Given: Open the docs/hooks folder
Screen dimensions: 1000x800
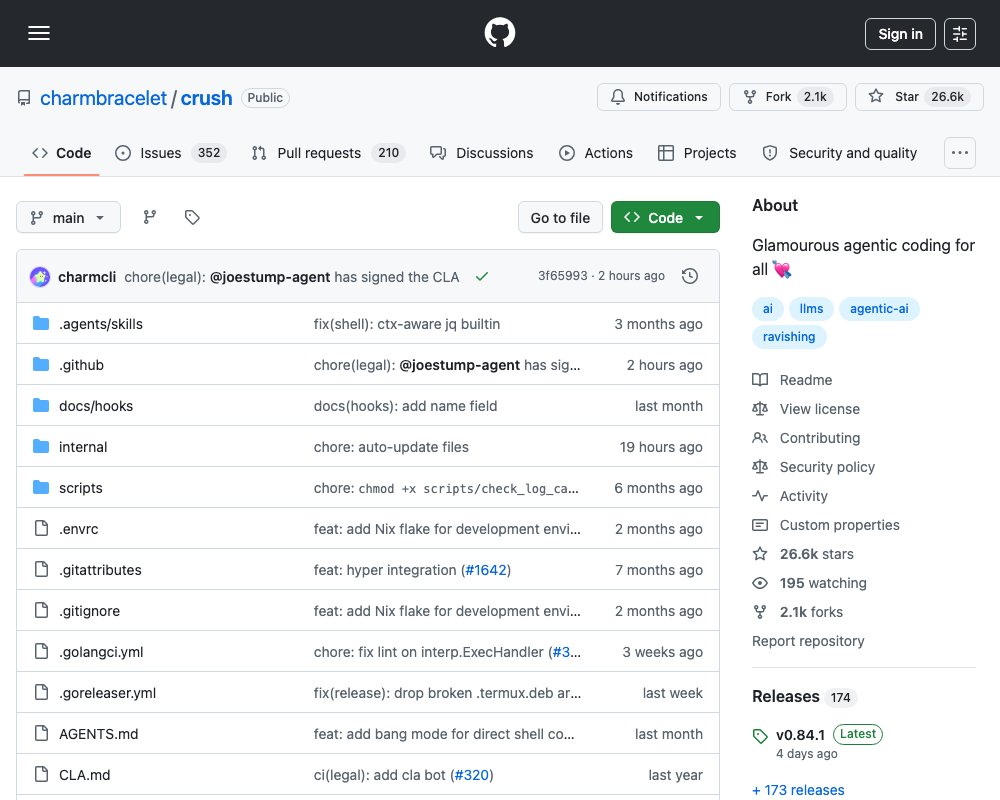Looking at the screenshot, I should pyautogui.click(x=96, y=406).
